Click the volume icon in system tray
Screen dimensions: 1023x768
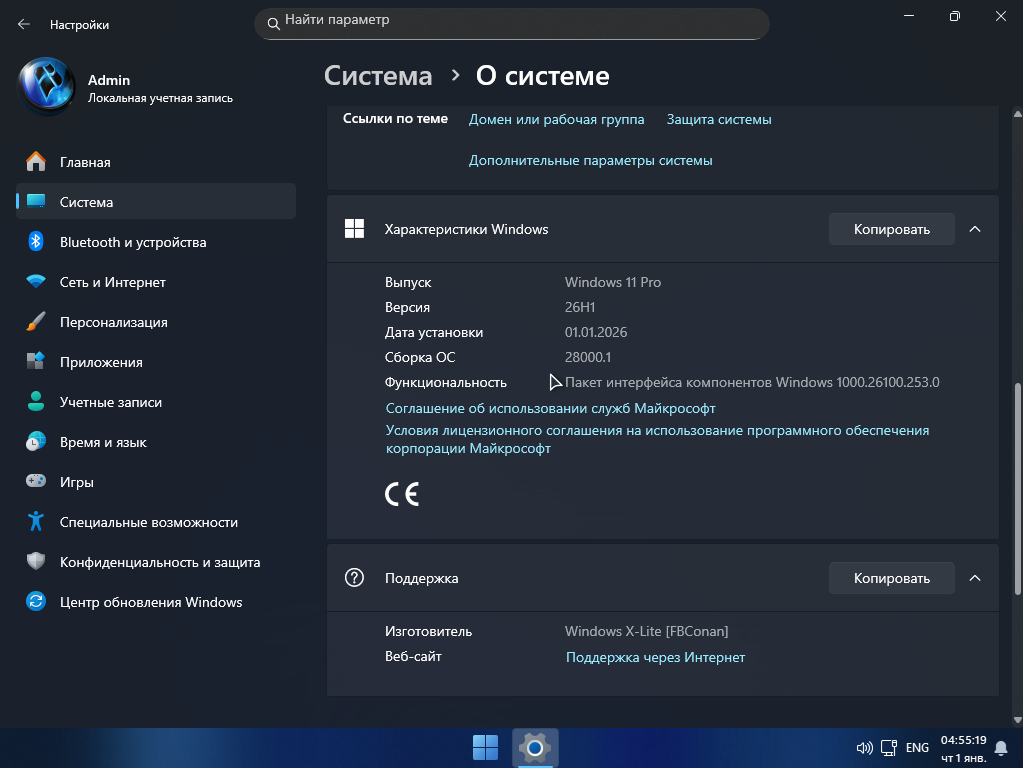864,748
